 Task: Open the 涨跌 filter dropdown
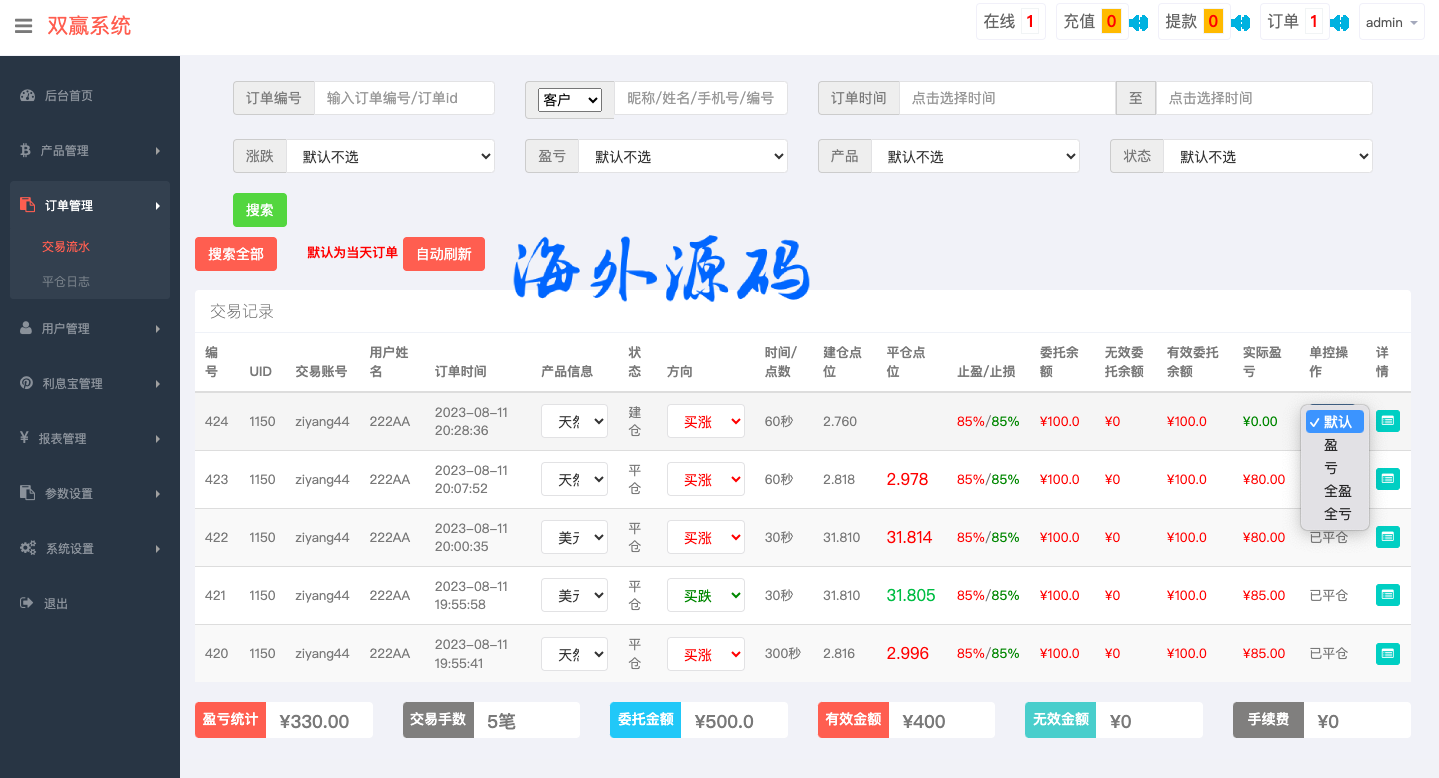pyautogui.click(x=390, y=157)
